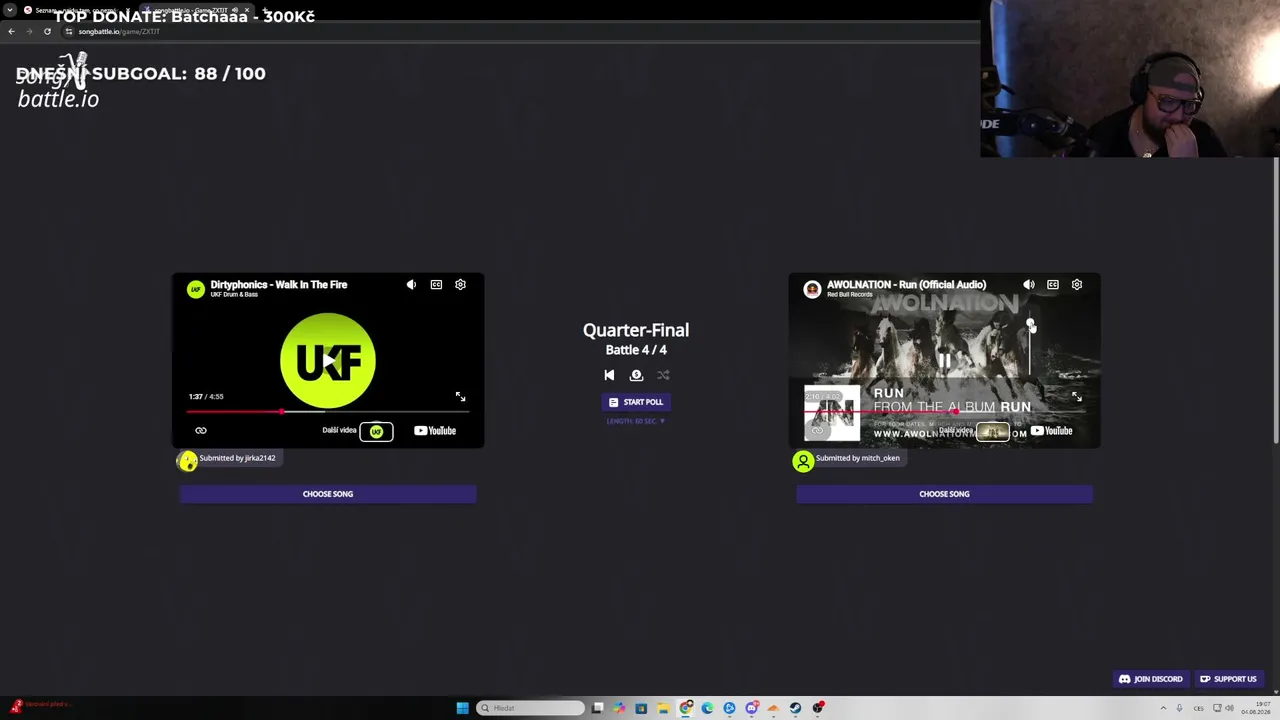This screenshot has height=720, width=1280.
Task: Open next video thumbnail in Dirtyphonics player
Action: 376,431
